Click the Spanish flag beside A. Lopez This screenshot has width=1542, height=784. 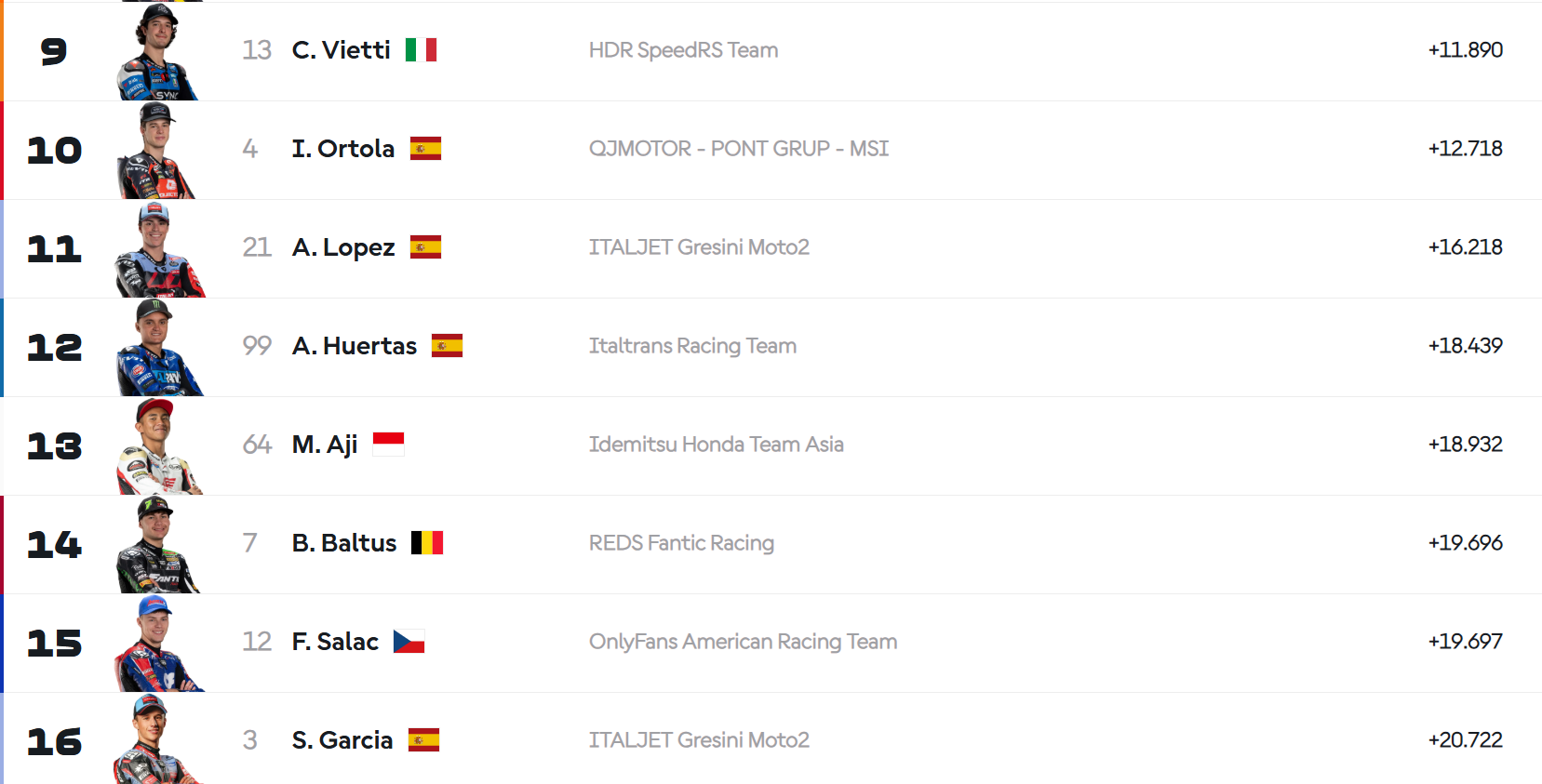coord(425,247)
